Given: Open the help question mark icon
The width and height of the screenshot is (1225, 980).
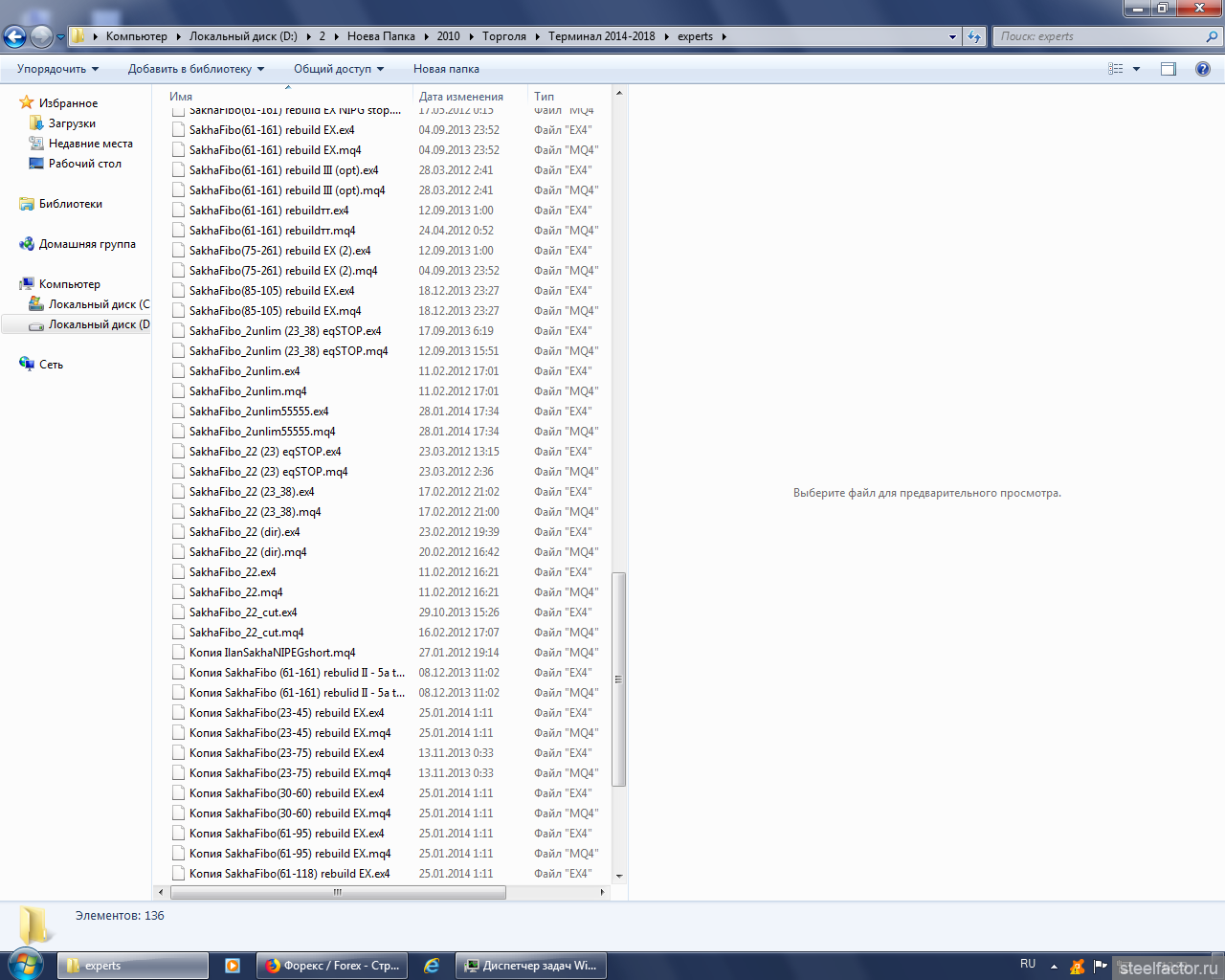Looking at the screenshot, I should point(1203,69).
